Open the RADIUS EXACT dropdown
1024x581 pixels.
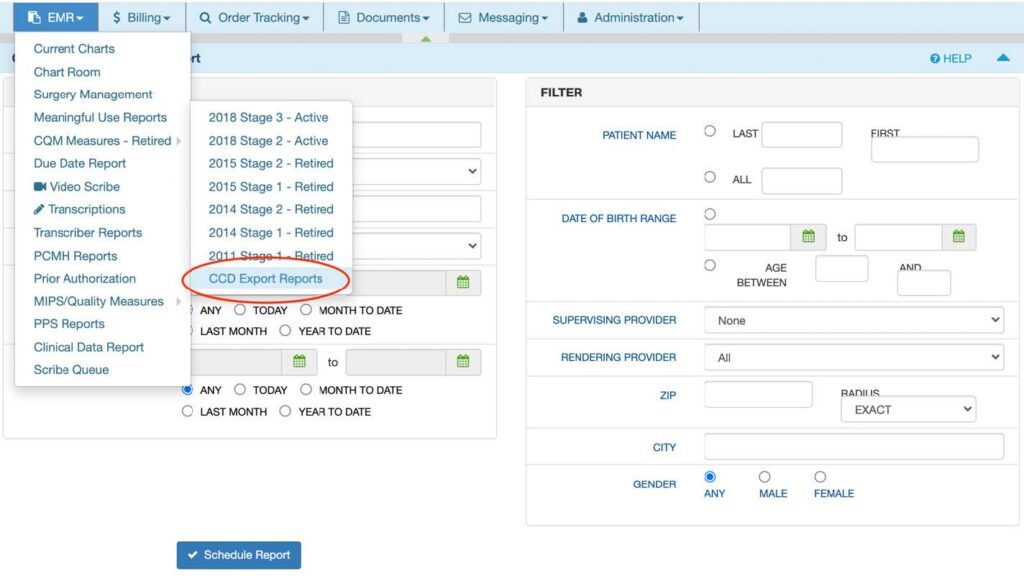pos(907,409)
